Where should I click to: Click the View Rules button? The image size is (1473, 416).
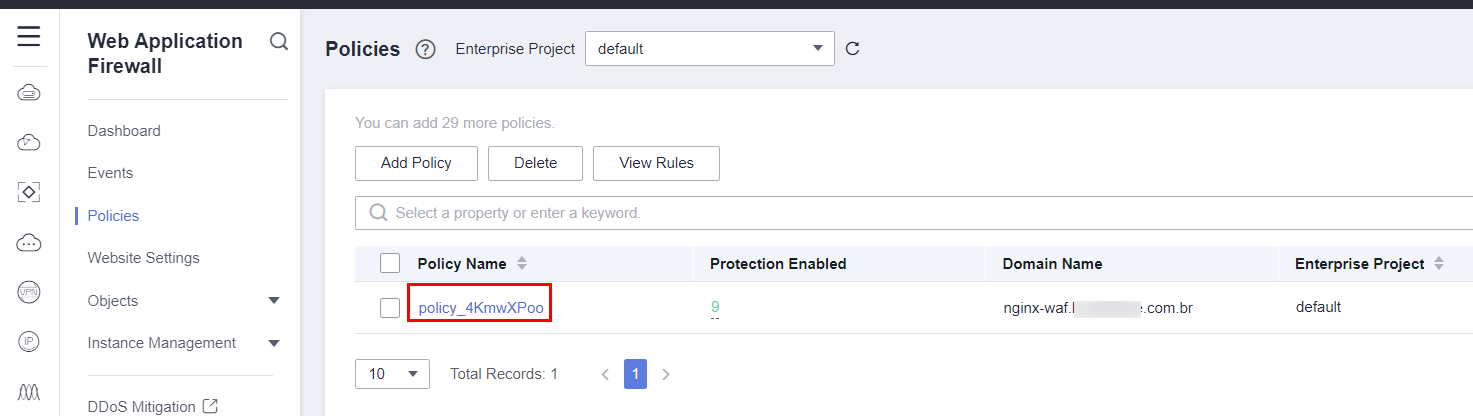coord(656,163)
